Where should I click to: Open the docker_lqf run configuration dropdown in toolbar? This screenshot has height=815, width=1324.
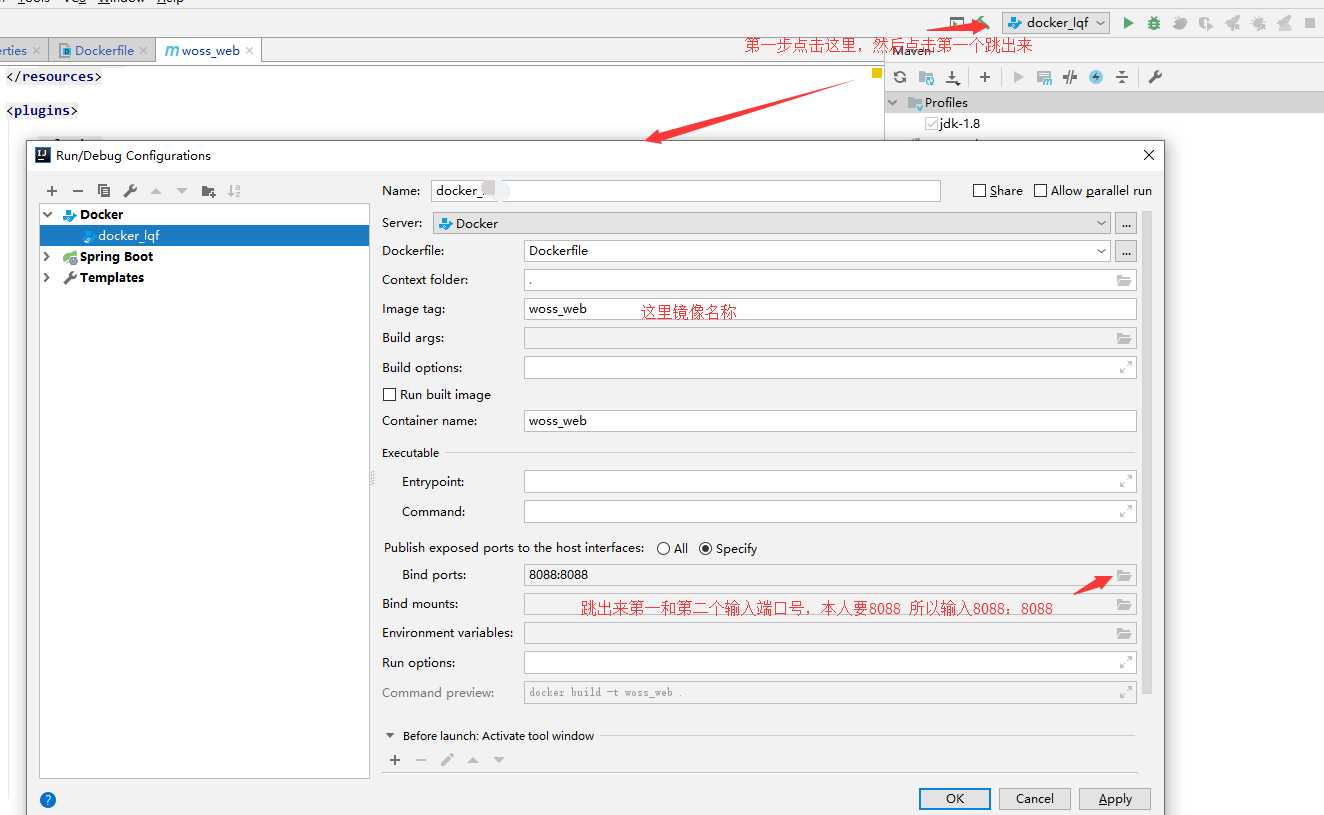[x=1056, y=23]
